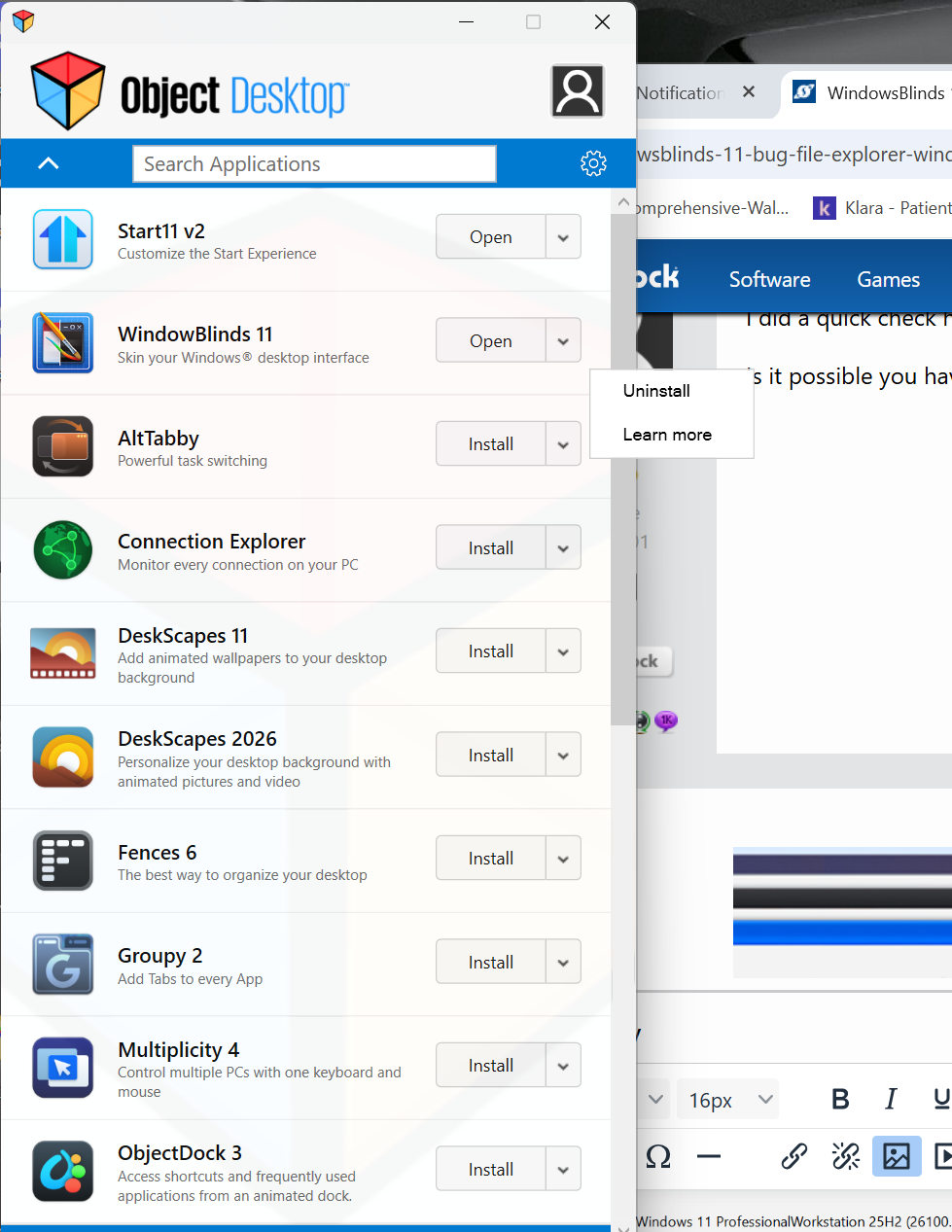Click the Groupy 2 app icon
The image size is (952, 1232).
pos(63,964)
